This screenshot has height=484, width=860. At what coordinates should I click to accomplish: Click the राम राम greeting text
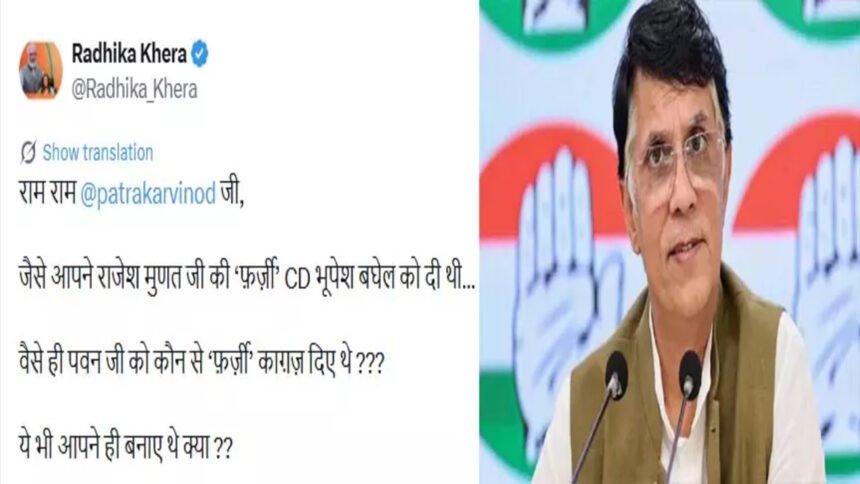click(47, 195)
